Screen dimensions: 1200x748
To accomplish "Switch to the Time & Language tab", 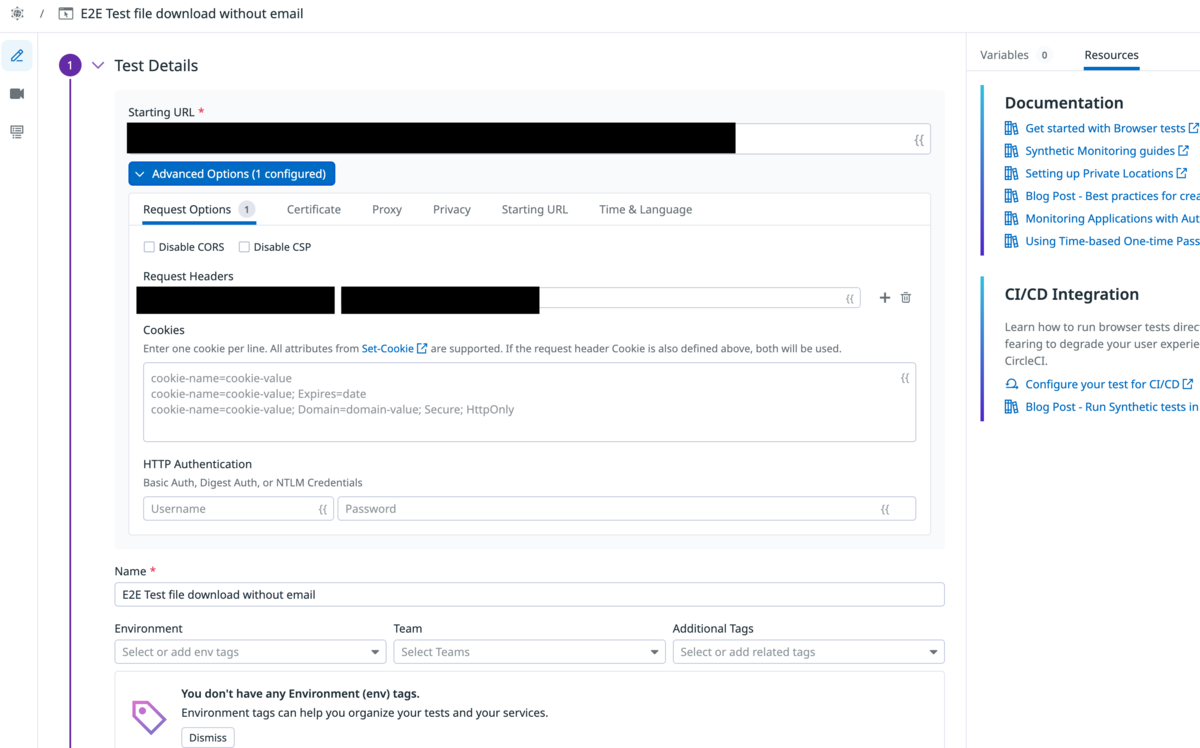I will 646,210.
